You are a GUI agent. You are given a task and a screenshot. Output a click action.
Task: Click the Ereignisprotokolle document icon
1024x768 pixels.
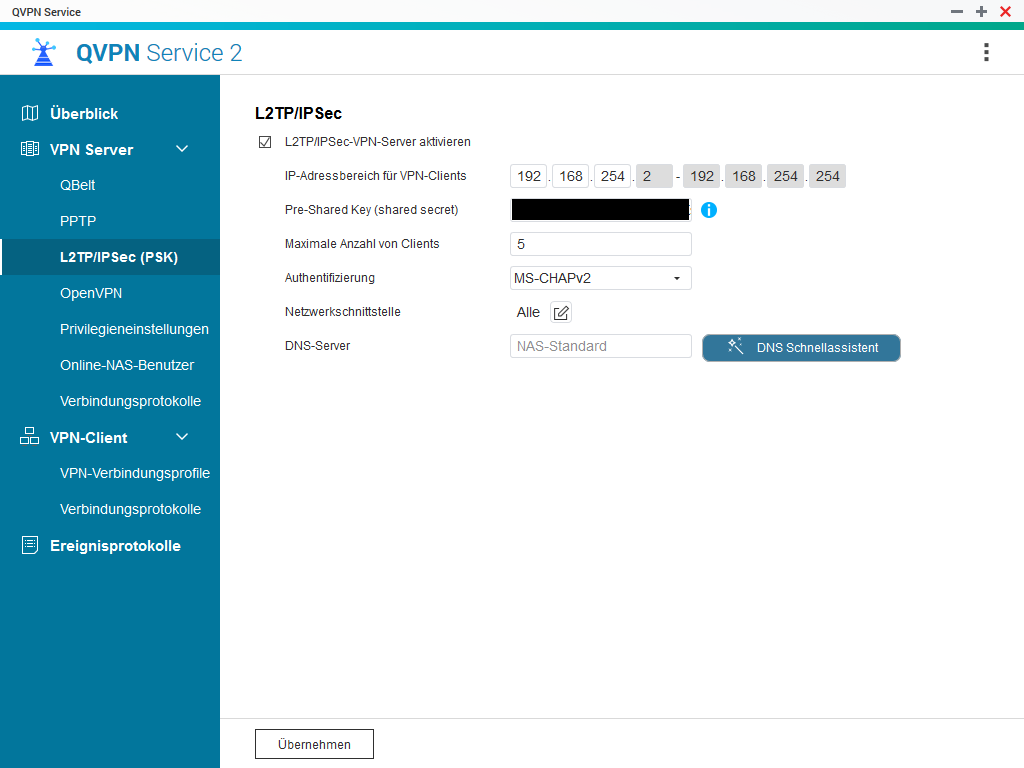(x=30, y=545)
